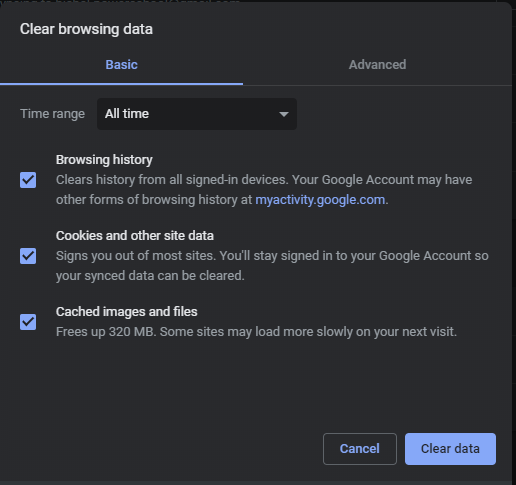Select the Basic tab
Image resolution: width=516 pixels, height=485 pixels.
[x=121, y=65]
